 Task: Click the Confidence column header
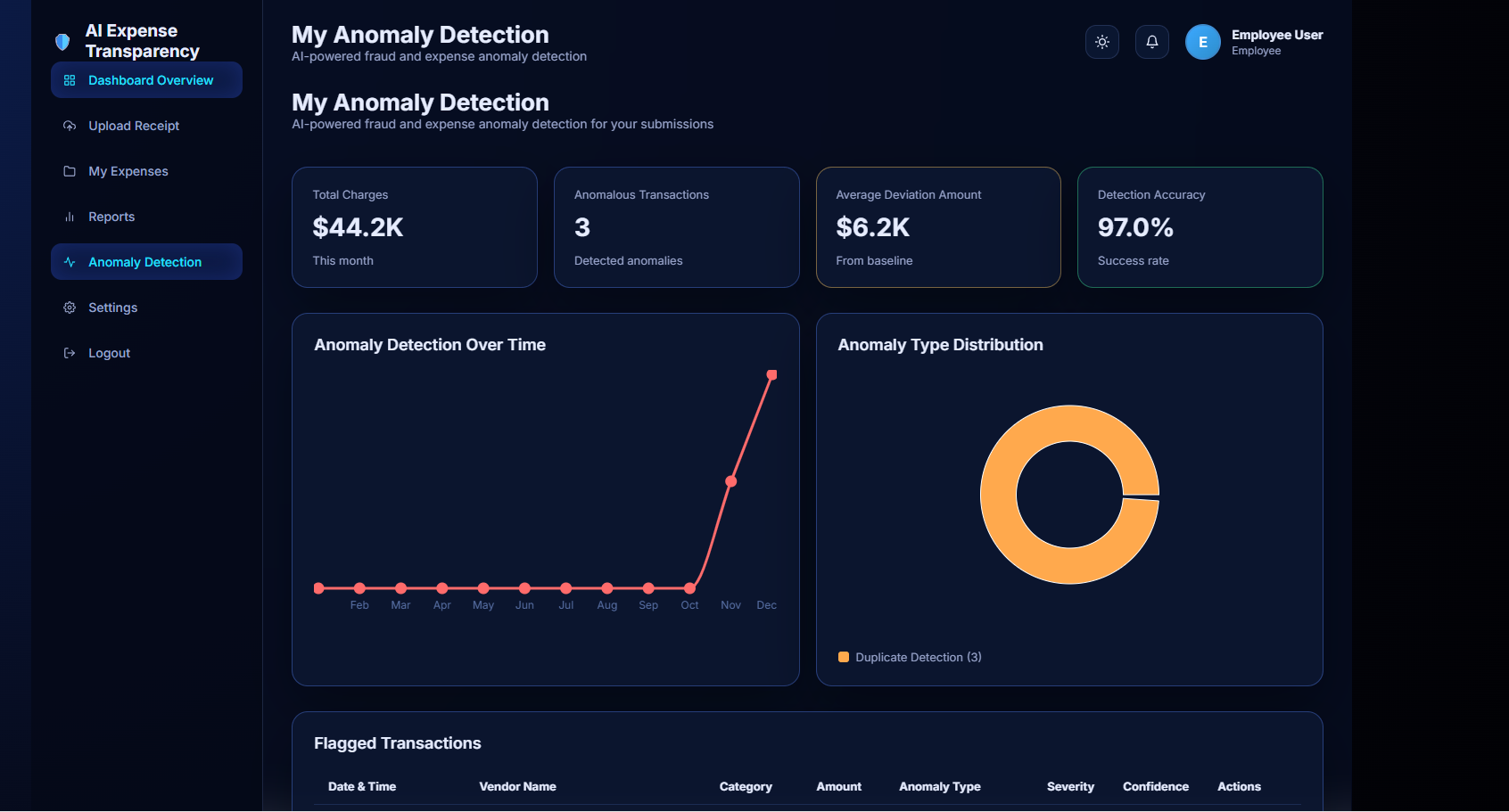click(1156, 786)
